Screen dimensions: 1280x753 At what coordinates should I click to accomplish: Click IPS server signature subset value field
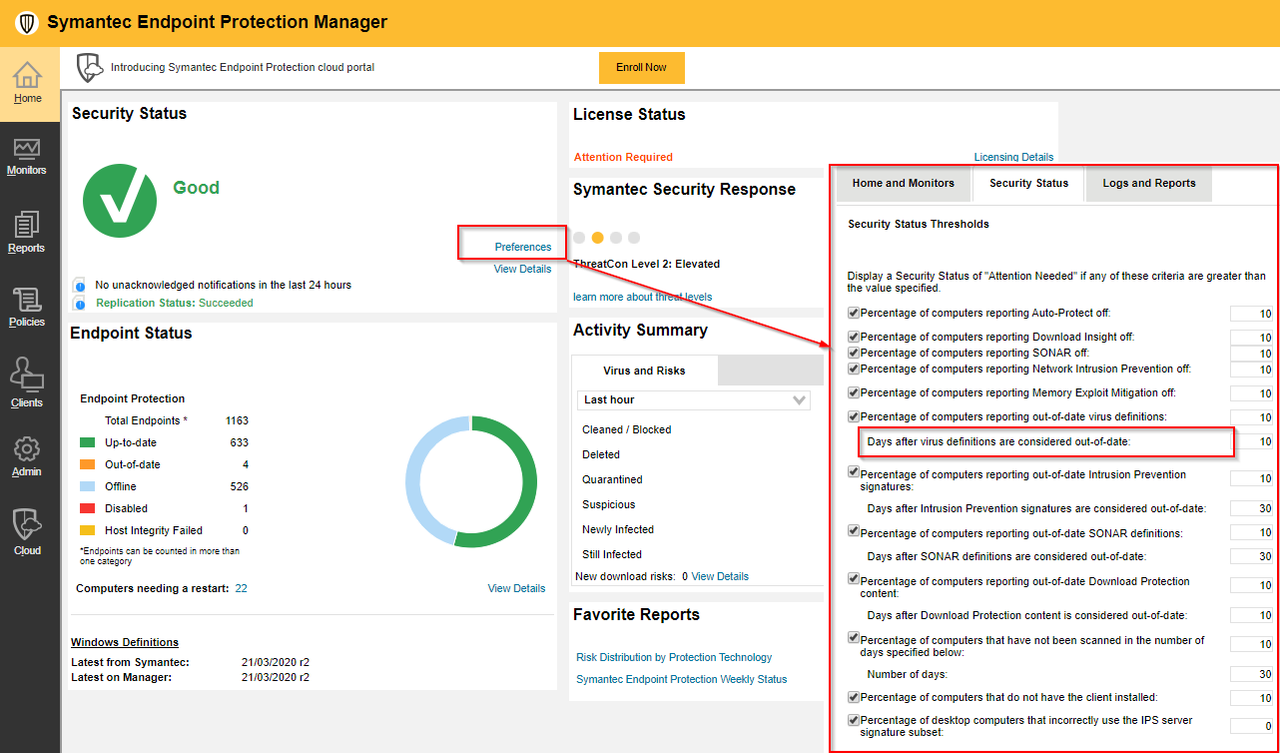click(x=1251, y=726)
